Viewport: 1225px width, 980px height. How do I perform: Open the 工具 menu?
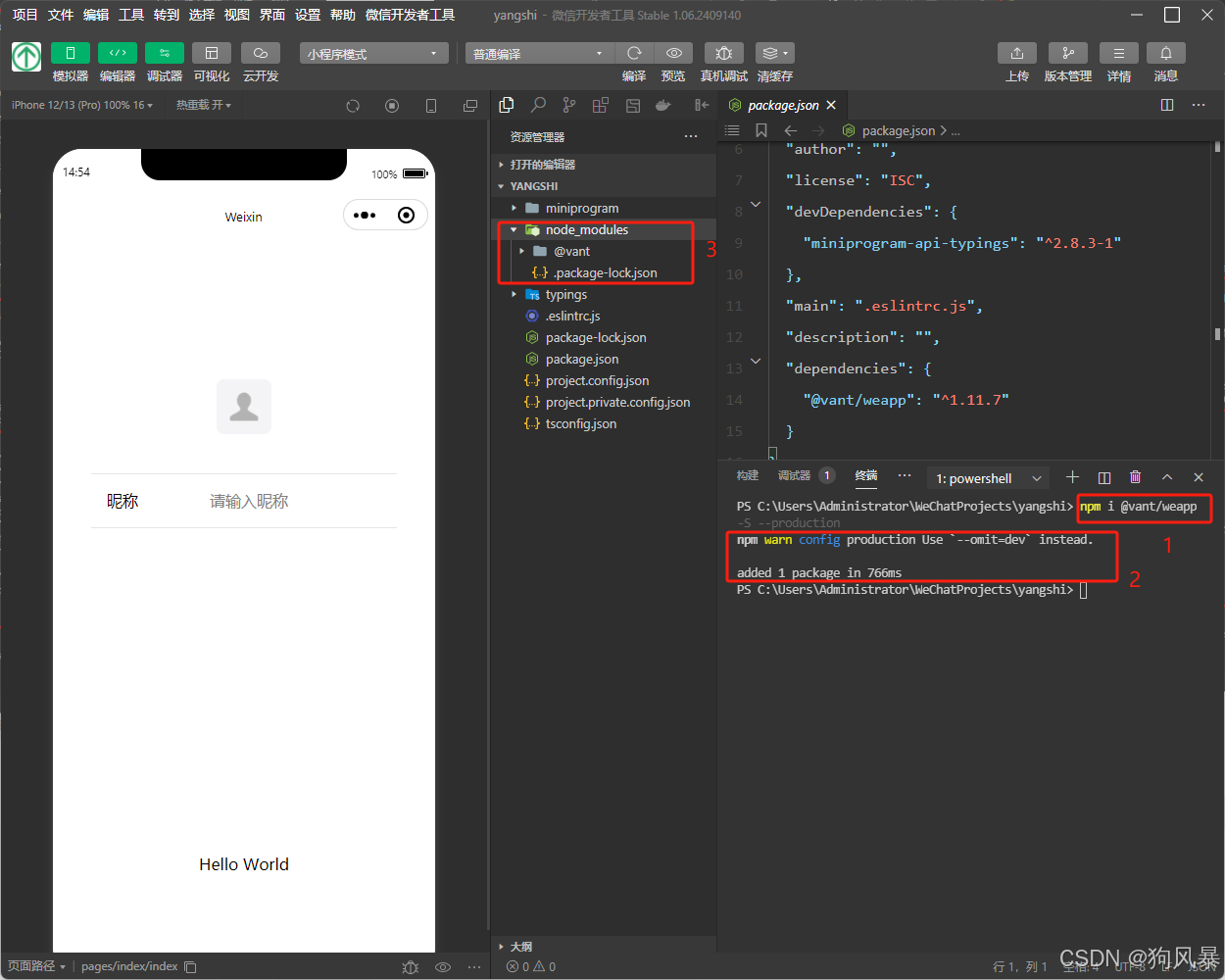pyautogui.click(x=130, y=15)
